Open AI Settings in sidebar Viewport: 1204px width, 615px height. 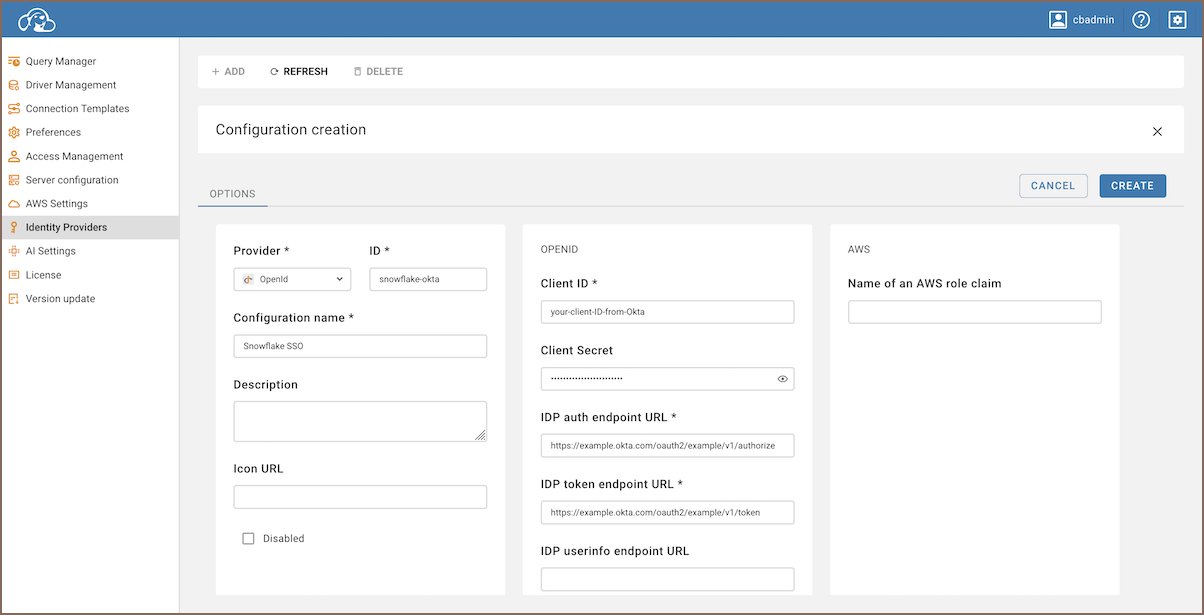(x=50, y=251)
